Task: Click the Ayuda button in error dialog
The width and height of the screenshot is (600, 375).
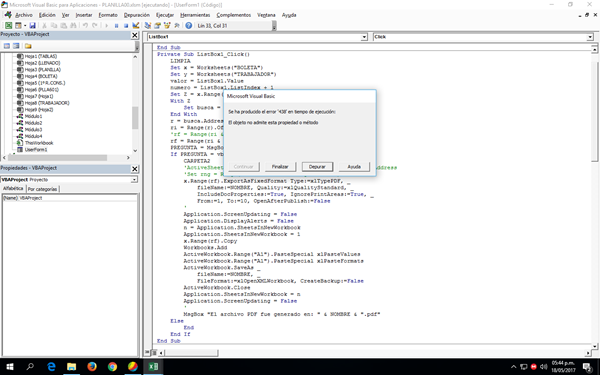Action: pos(354,167)
